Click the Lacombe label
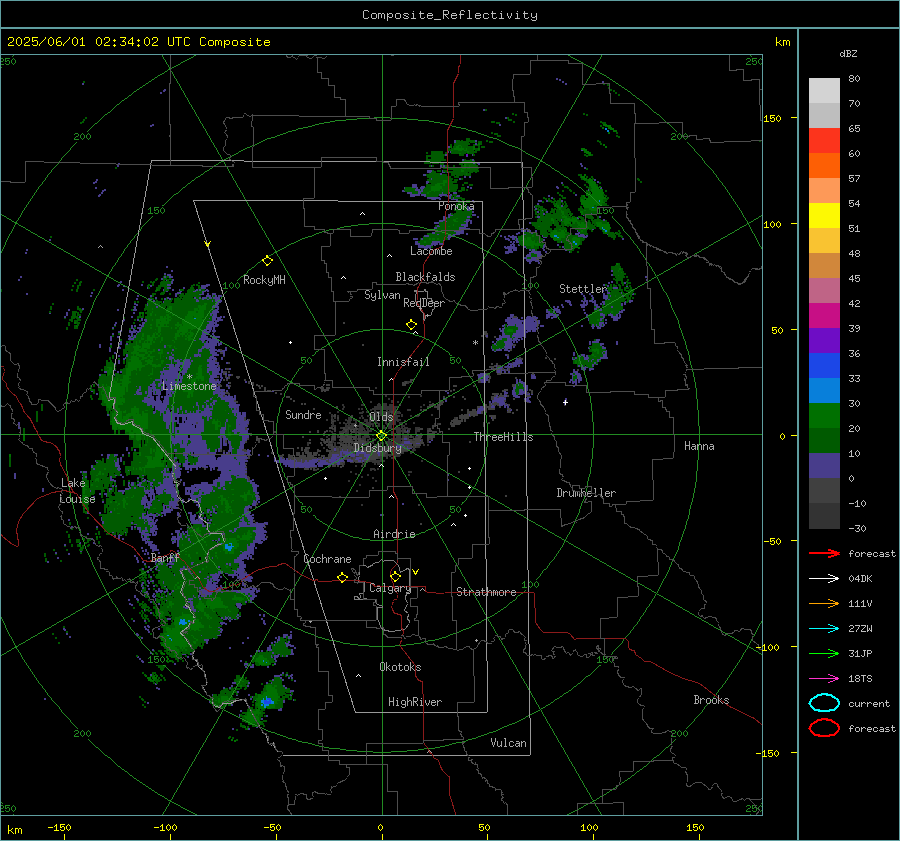The image size is (900, 841). pos(431,251)
